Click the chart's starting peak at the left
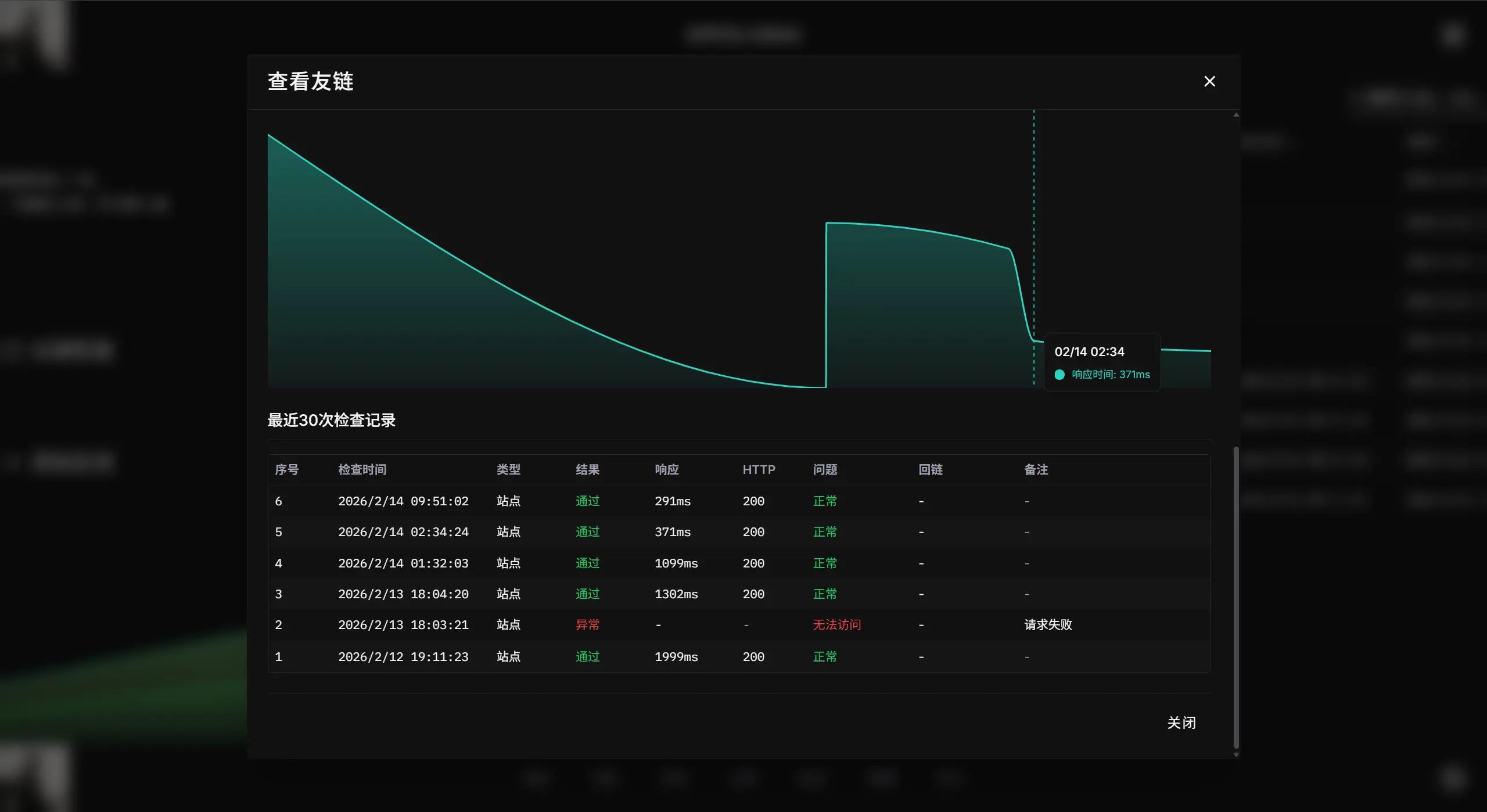The image size is (1487, 812). pyautogui.click(x=269, y=136)
